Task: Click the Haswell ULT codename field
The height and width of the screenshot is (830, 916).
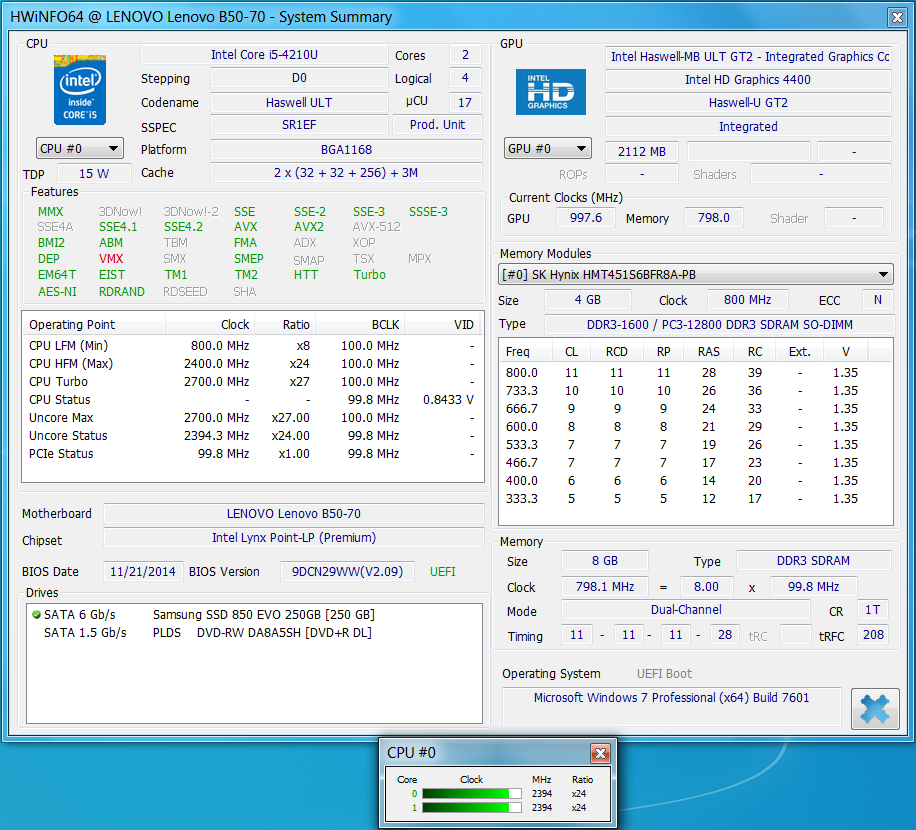Action: [299, 103]
